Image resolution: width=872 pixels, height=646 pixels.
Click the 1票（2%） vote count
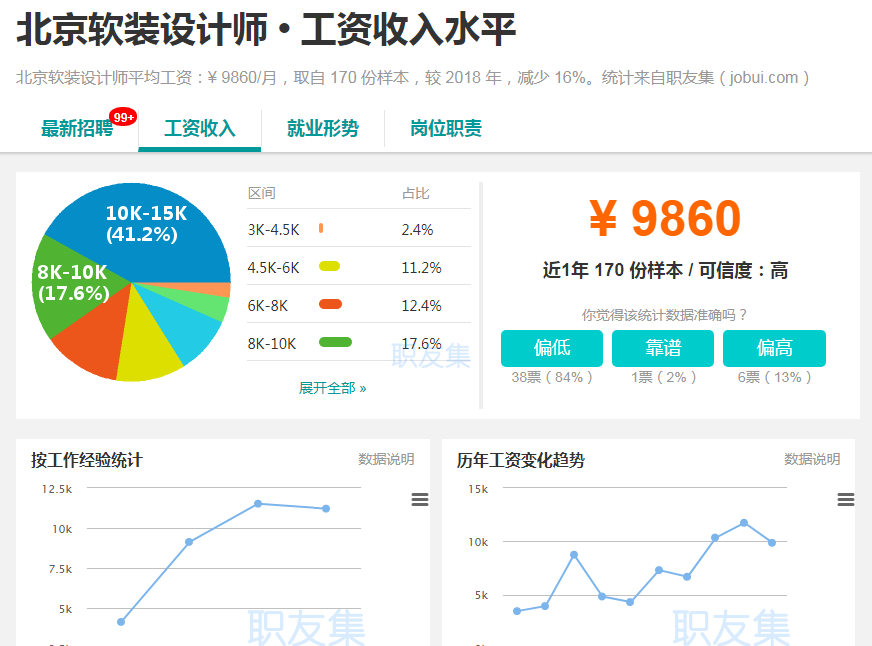tap(663, 377)
